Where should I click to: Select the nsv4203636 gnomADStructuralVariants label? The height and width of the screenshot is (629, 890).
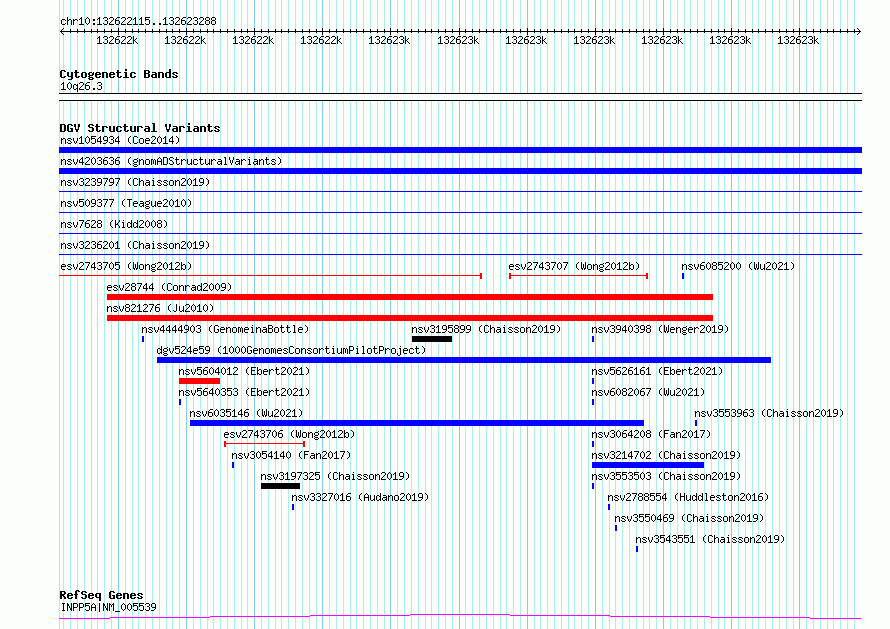pyautogui.click(x=171, y=161)
